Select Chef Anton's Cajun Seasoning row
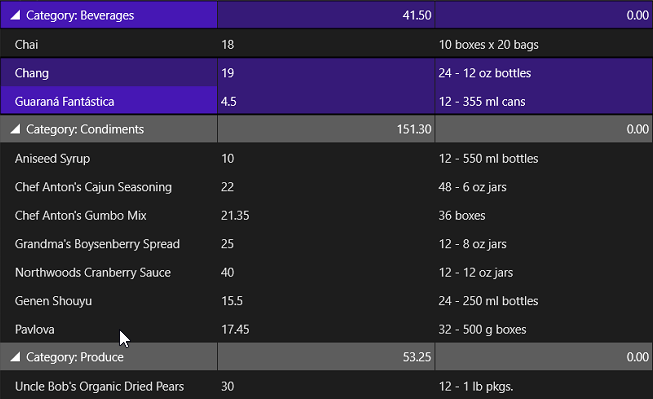This screenshot has height=399, width=653. (326, 187)
